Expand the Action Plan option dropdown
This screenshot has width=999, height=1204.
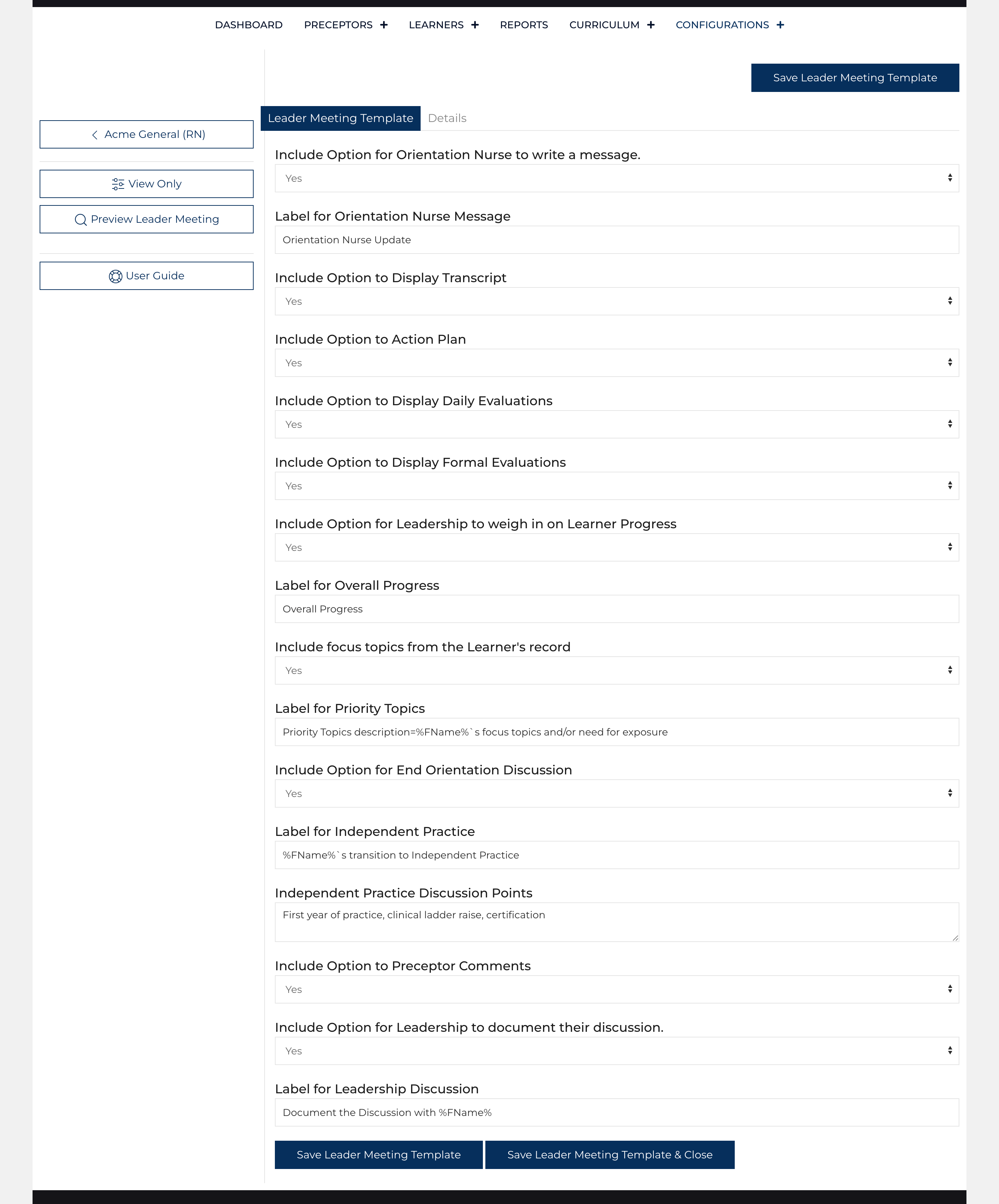point(616,363)
